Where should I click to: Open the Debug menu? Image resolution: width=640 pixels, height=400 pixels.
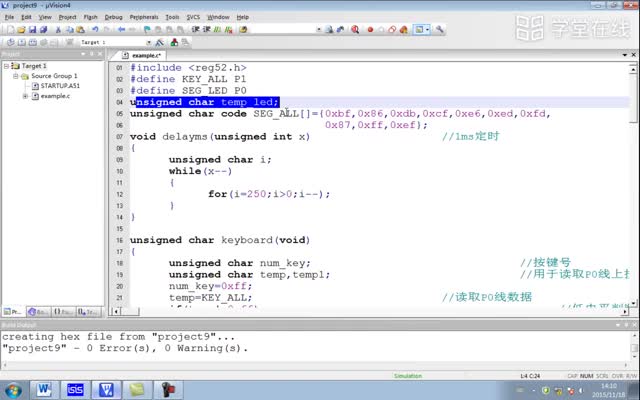(113, 17)
